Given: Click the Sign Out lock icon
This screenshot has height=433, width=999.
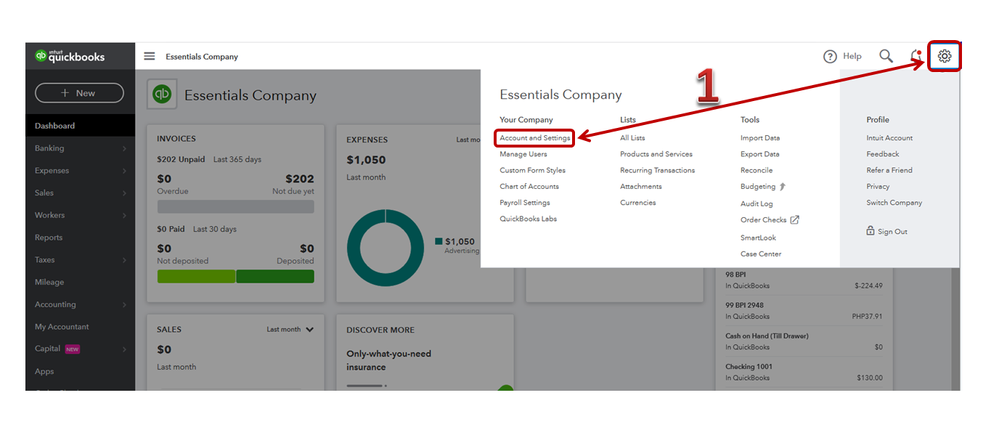Looking at the screenshot, I should (x=870, y=231).
